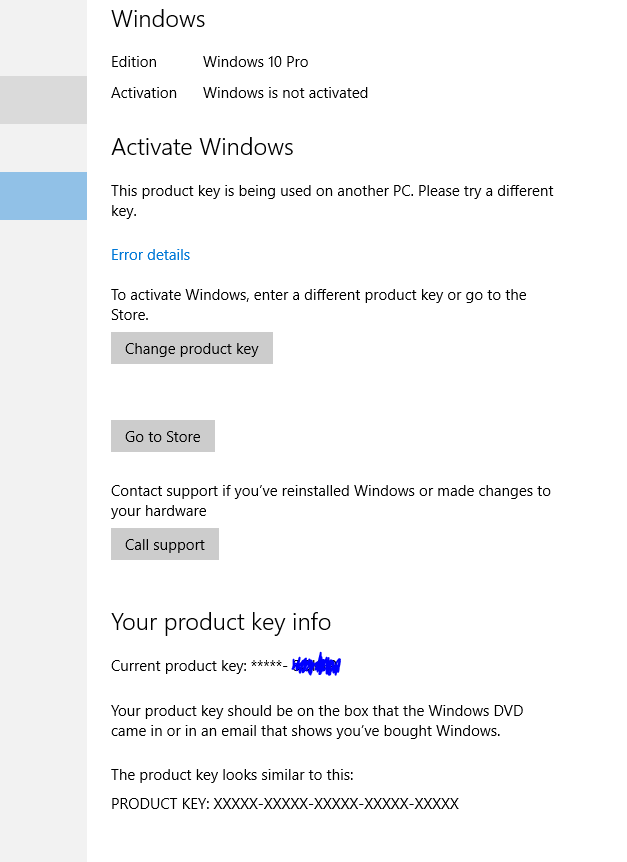The width and height of the screenshot is (627, 862).
Task: Click the 'Windows is not activated' status
Action: point(285,92)
